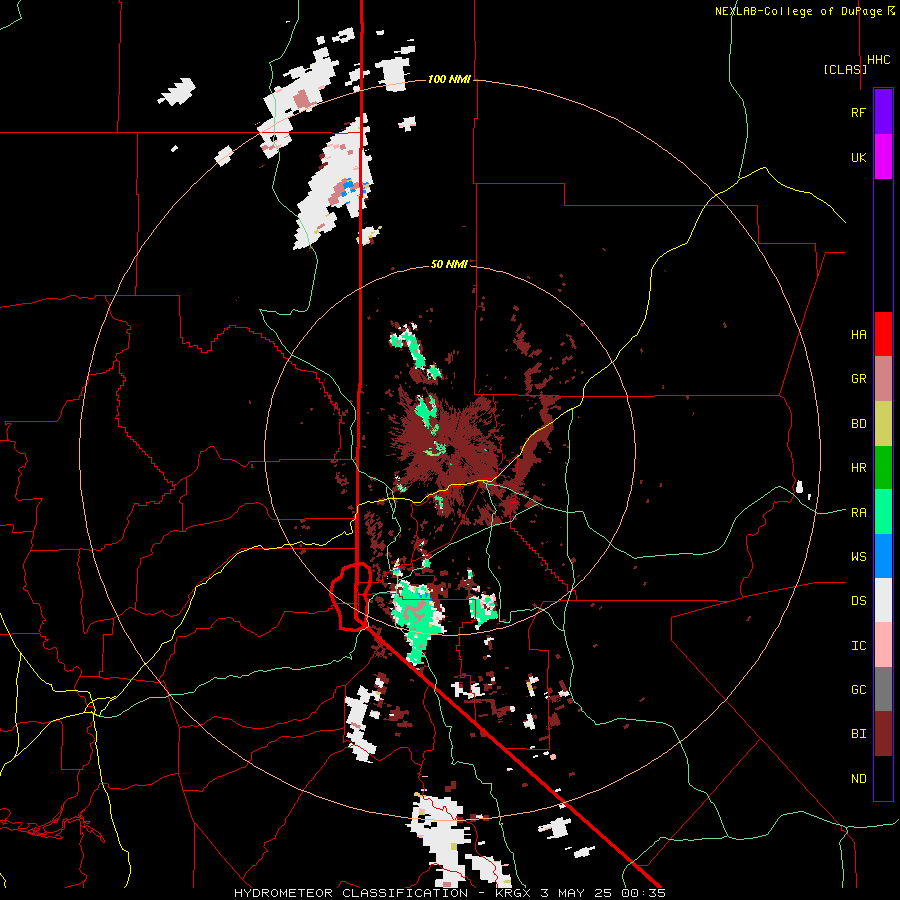Screen dimensions: 900x900
Task: Click the 'HA' legend label
Action: [x=858, y=335]
